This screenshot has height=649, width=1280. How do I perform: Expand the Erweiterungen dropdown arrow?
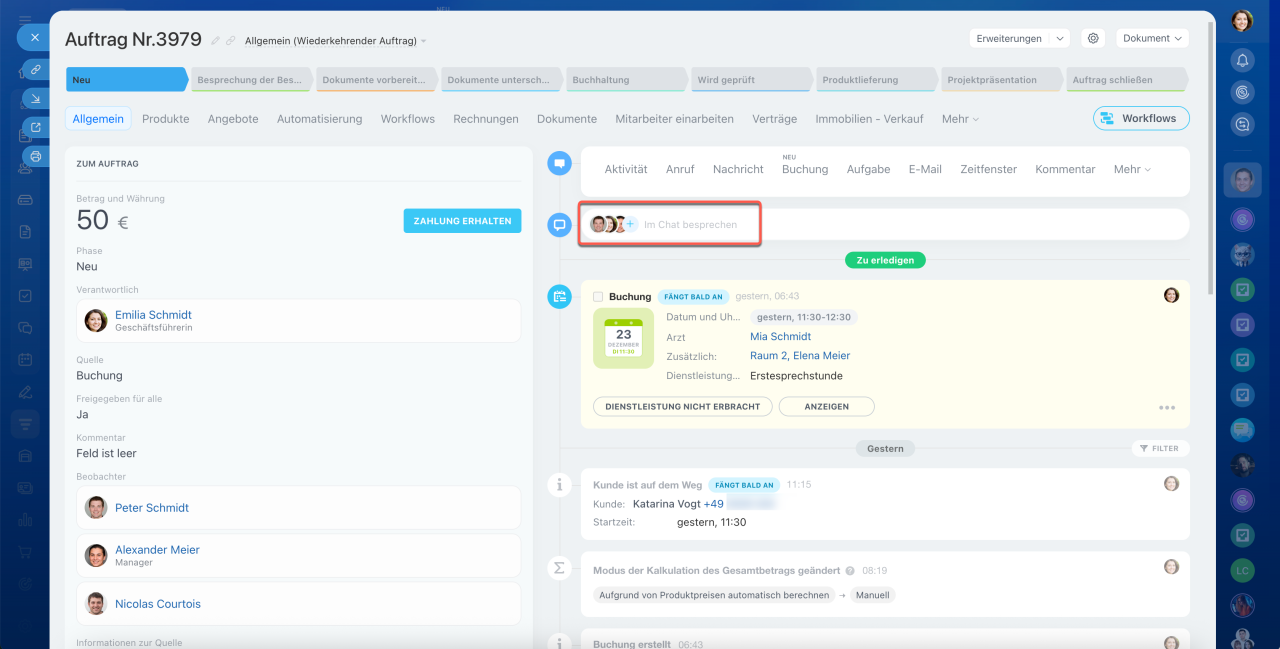click(x=1060, y=39)
